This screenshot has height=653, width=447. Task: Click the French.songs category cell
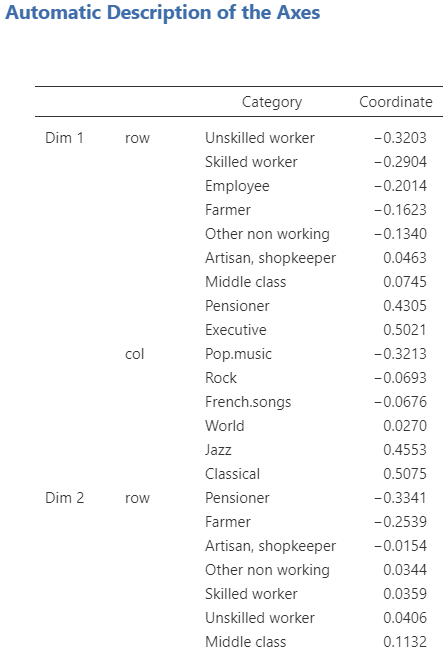tap(248, 402)
